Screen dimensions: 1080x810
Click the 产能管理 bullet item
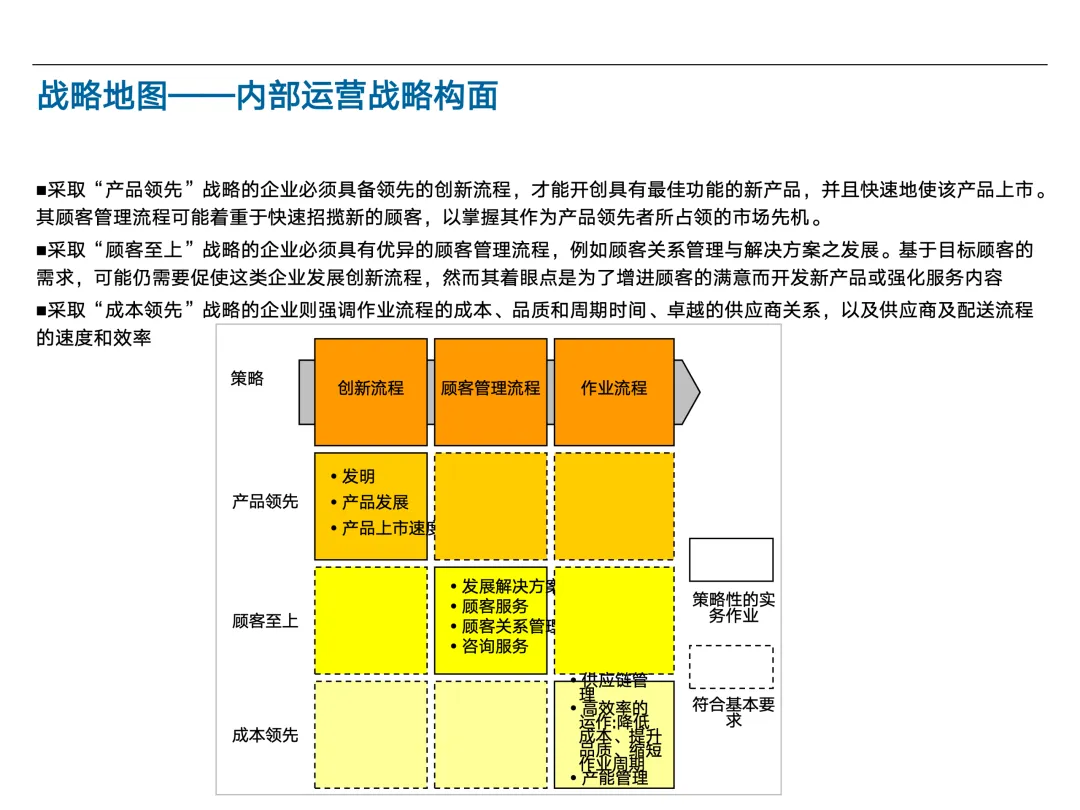coord(610,778)
